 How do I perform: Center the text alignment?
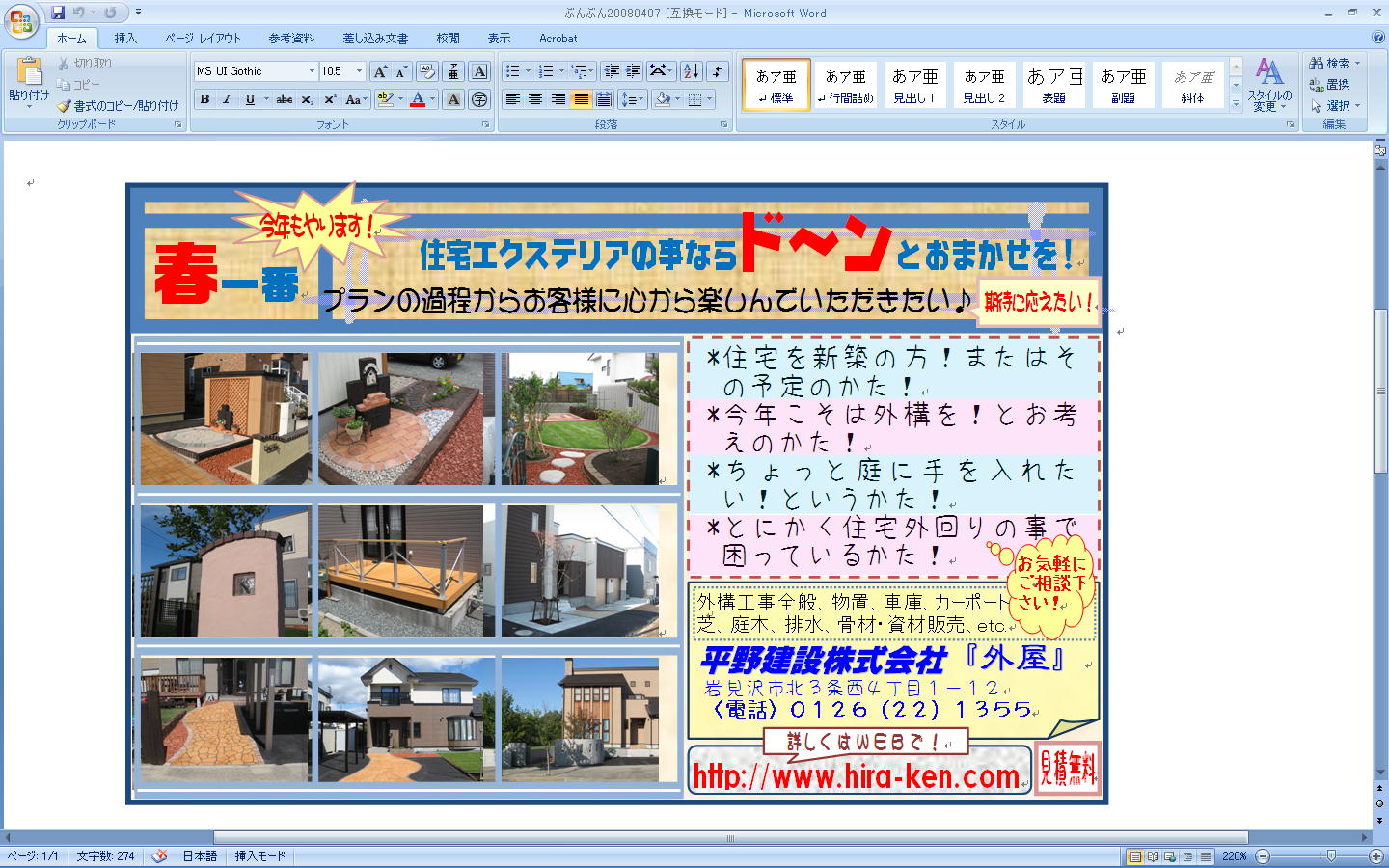535,99
